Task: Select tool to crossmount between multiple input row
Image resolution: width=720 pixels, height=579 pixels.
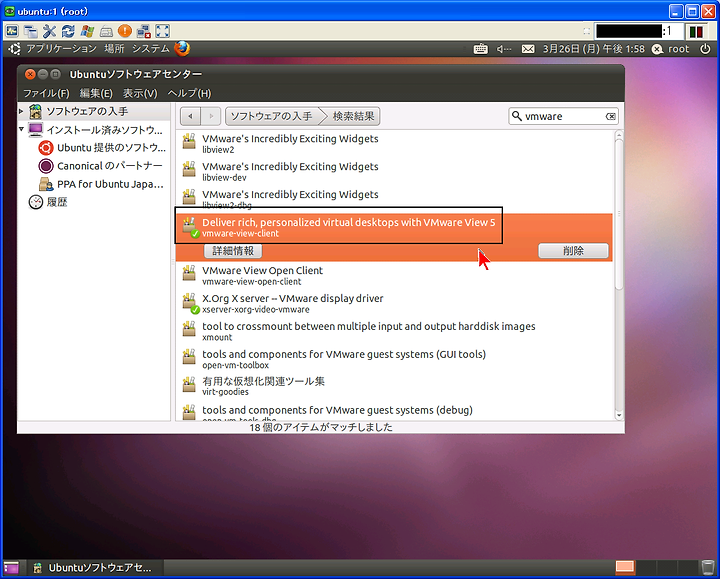Action: coord(394,331)
